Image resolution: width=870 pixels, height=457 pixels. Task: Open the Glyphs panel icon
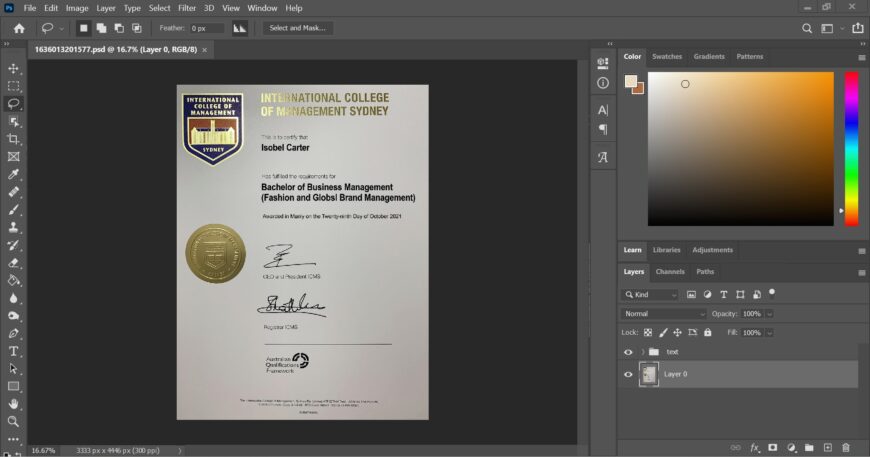603,158
